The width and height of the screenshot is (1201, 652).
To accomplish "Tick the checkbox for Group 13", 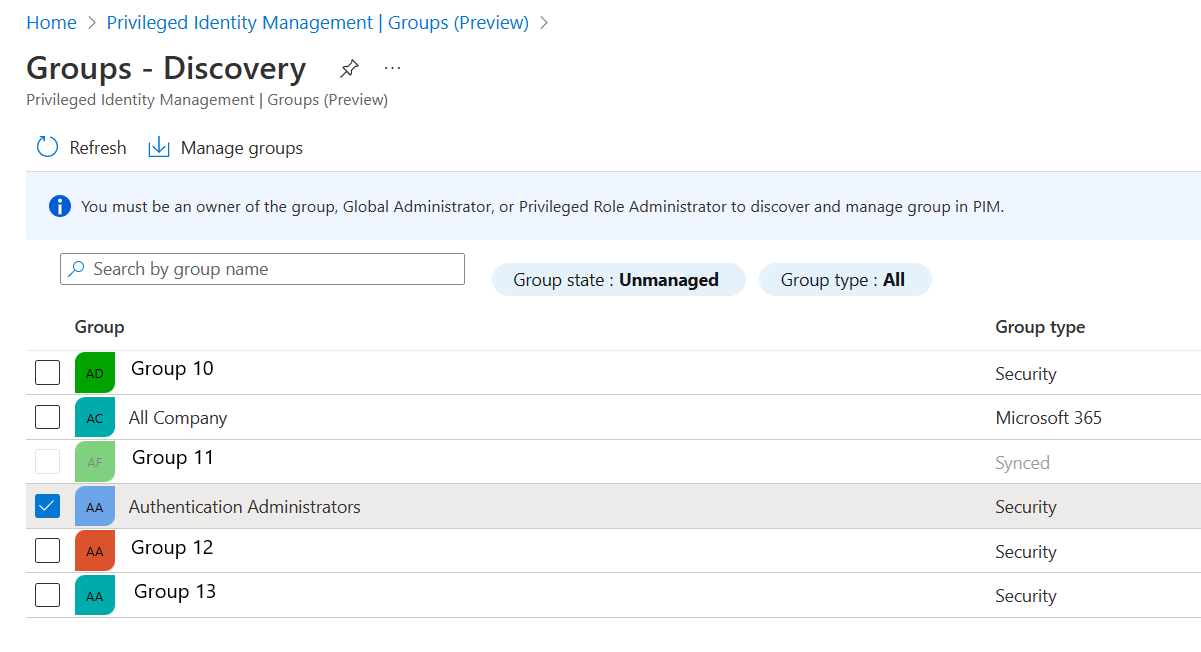I will click(x=47, y=595).
